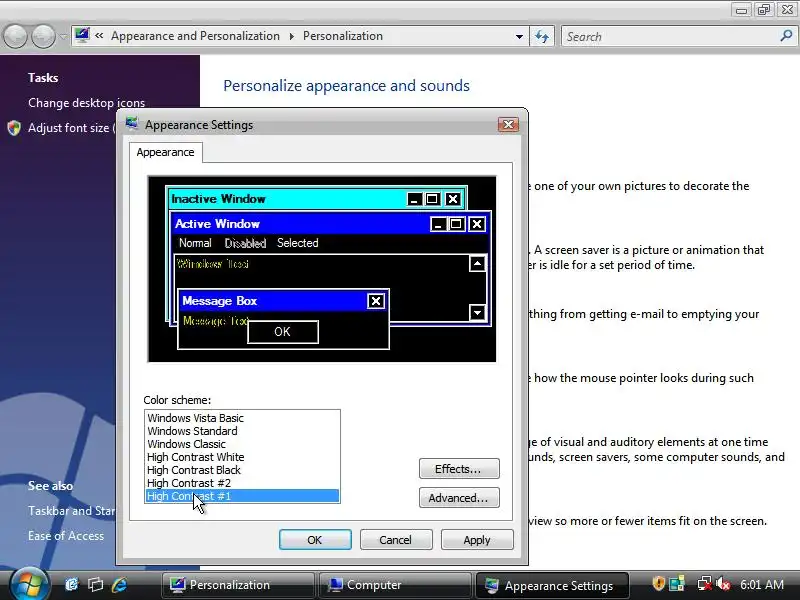Click the OK button inside preview
This screenshot has height=600, width=800.
coord(283,332)
